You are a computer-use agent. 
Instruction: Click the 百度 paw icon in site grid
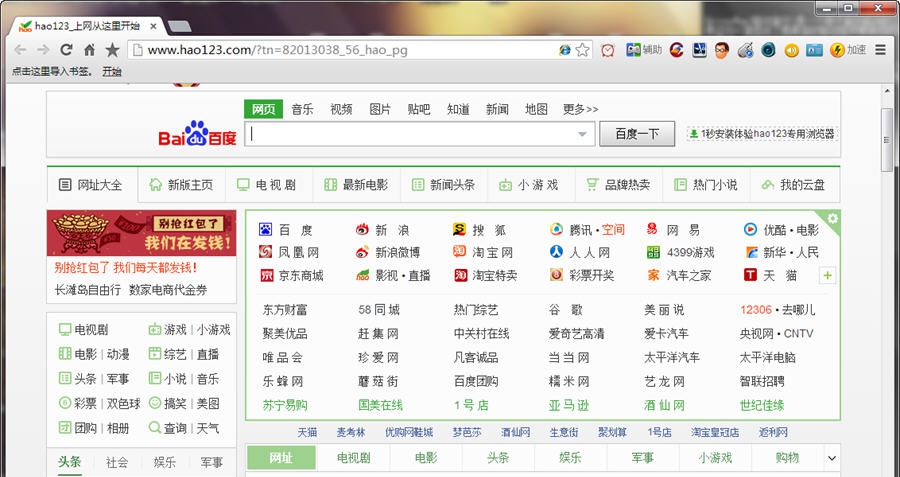pyautogui.click(x=265, y=230)
